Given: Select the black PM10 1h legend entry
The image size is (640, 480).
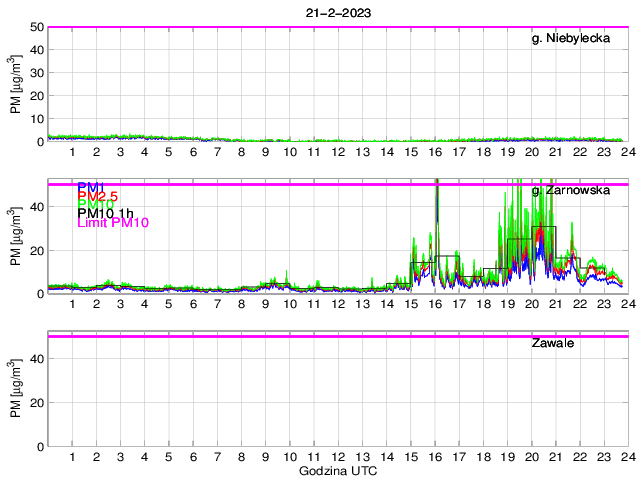Looking at the screenshot, I should tap(105, 214).
